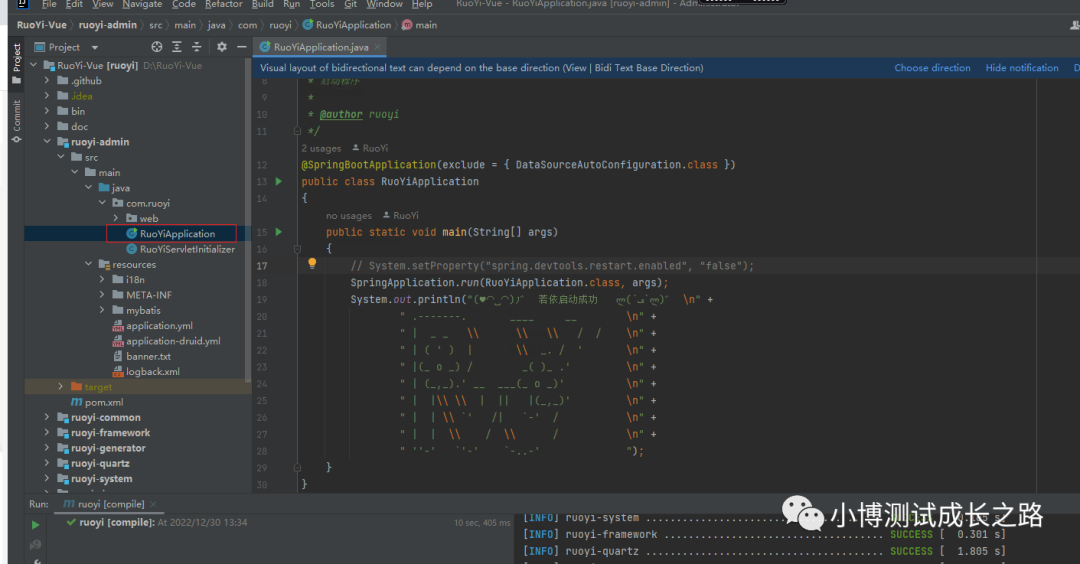Expand the ruoyi-common module folder
Screen dimensions: 1080x564
(46, 418)
